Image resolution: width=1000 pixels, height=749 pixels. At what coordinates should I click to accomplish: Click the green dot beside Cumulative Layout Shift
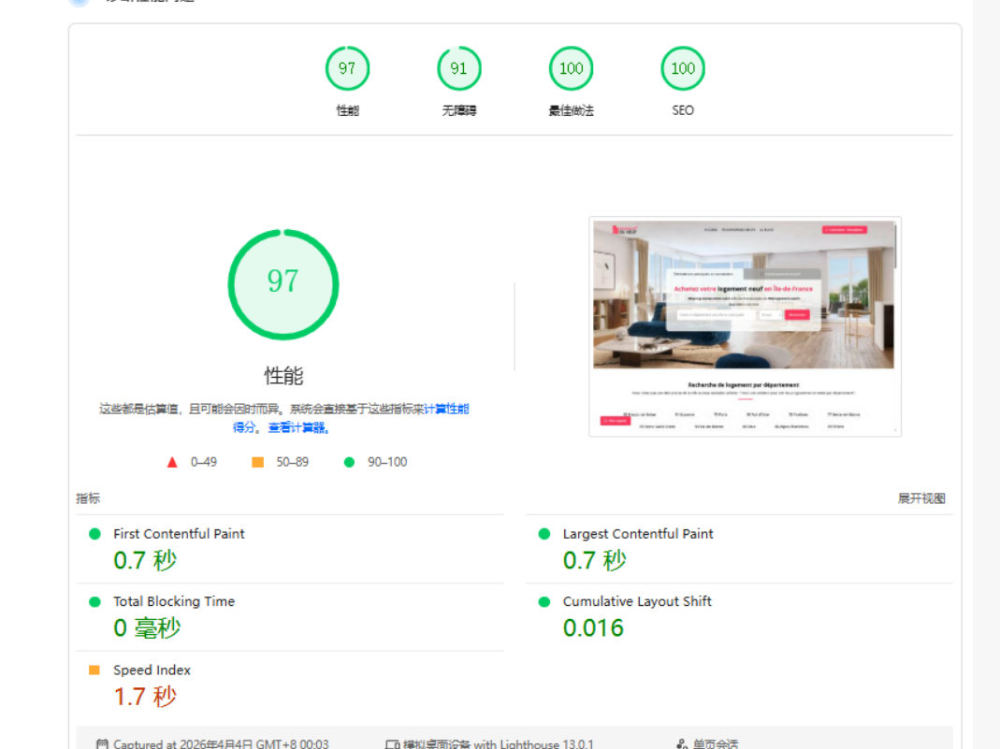click(x=544, y=602)
